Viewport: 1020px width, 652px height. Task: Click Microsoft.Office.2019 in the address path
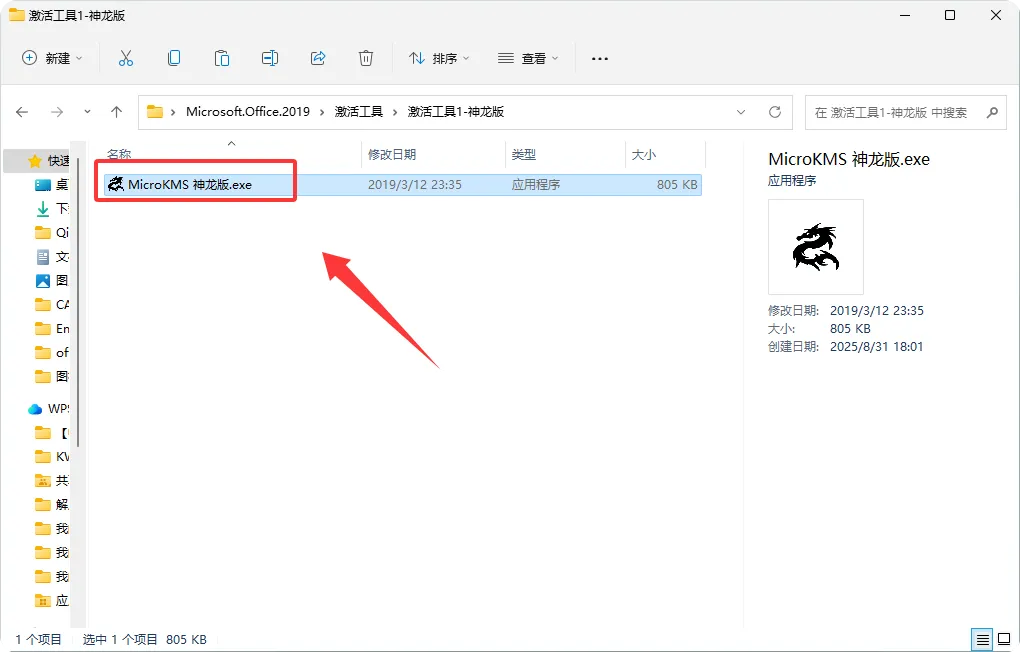point(248,111)
